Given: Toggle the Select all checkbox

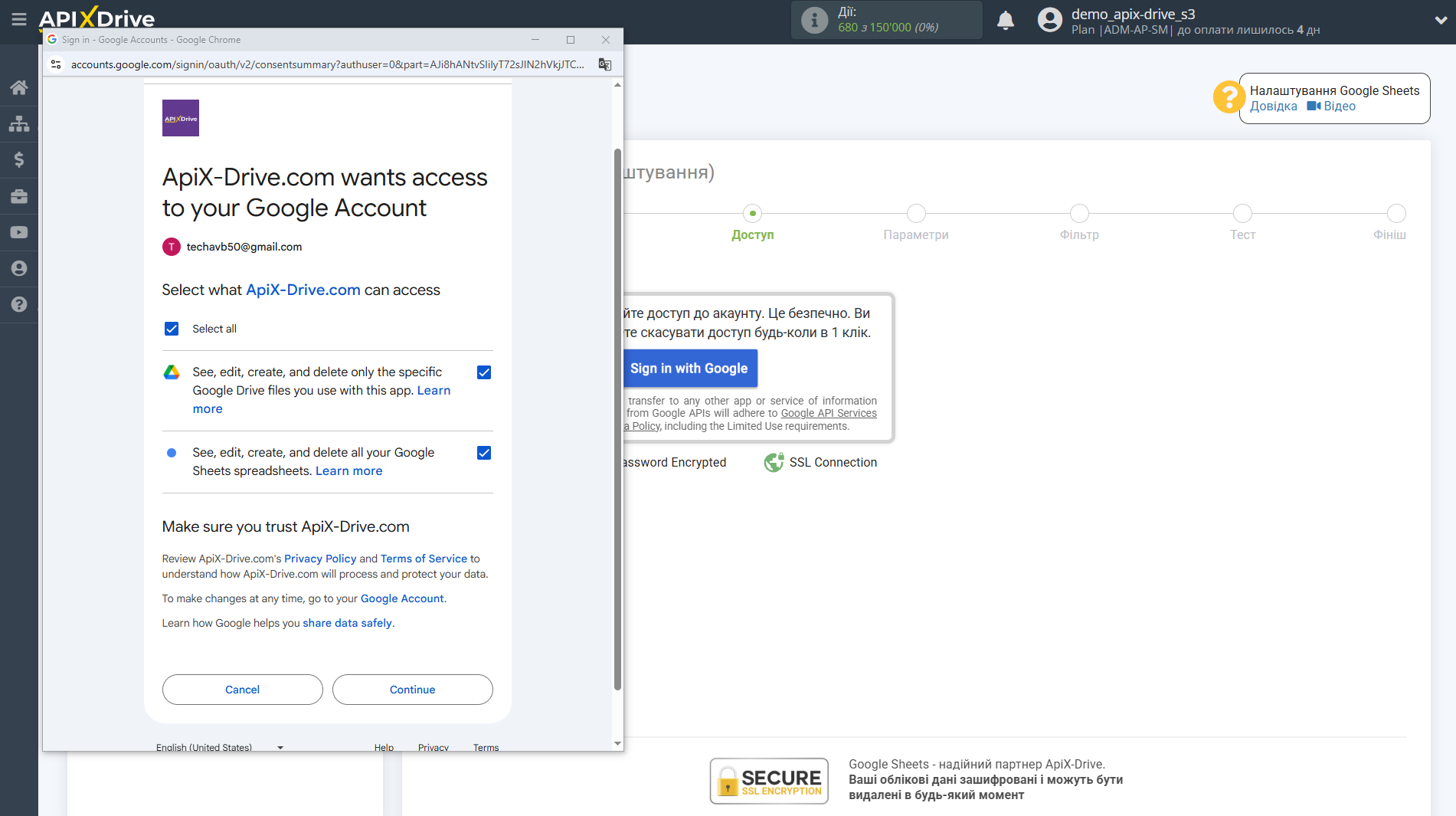Looking at the screenshot, I should (x=172, y=329).
